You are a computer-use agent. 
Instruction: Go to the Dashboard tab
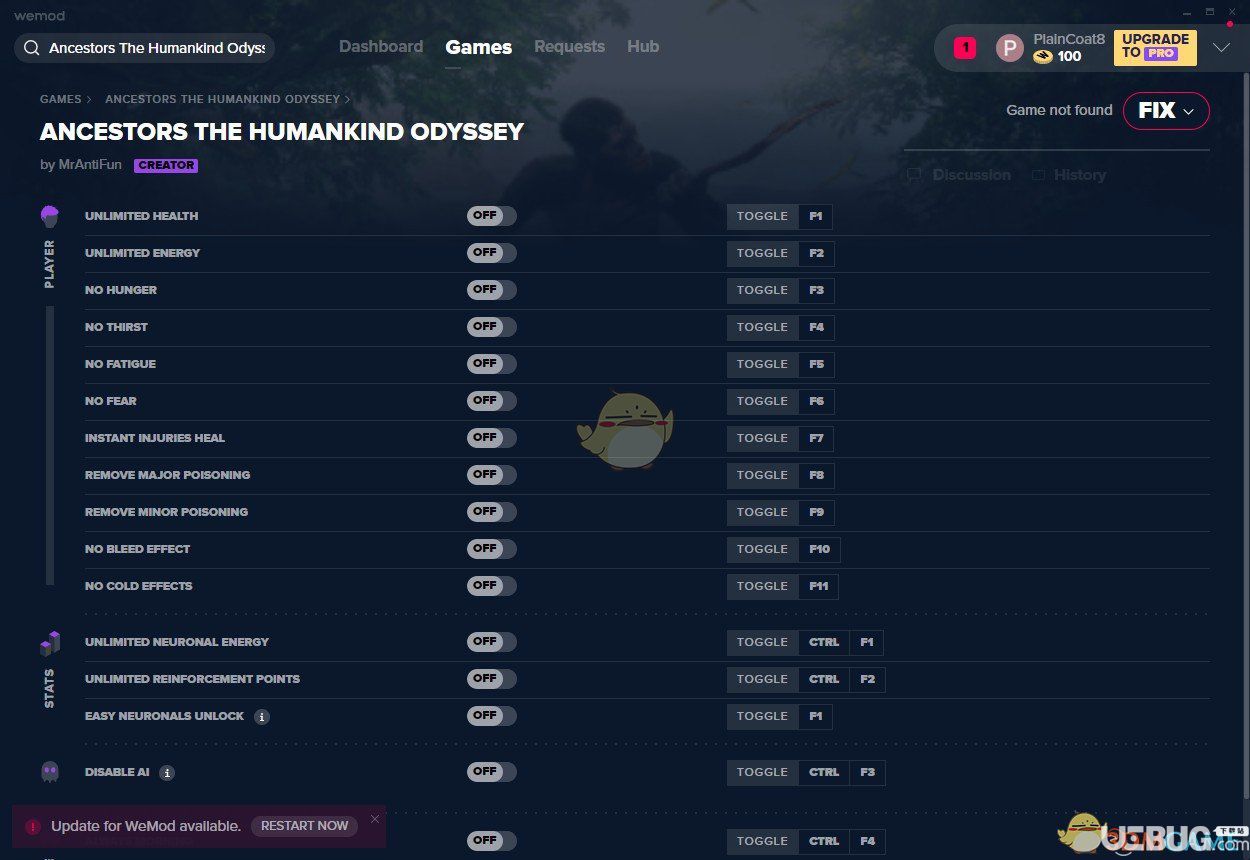(x=381, y=47)
